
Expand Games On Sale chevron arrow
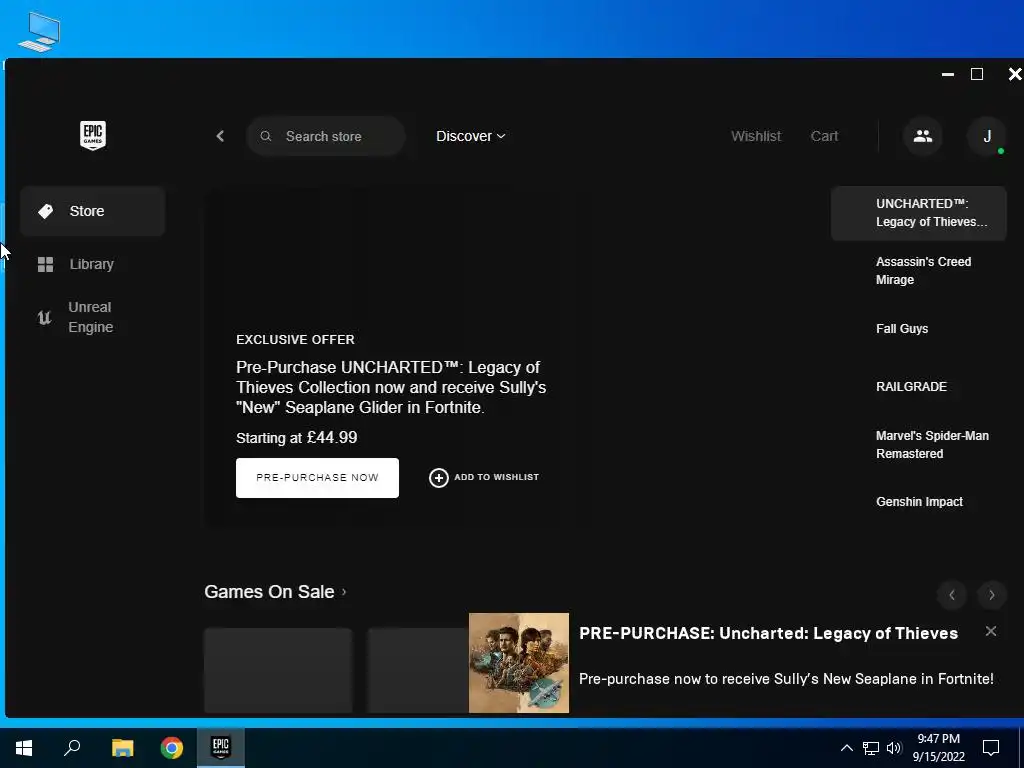click(x=344, y=592)
